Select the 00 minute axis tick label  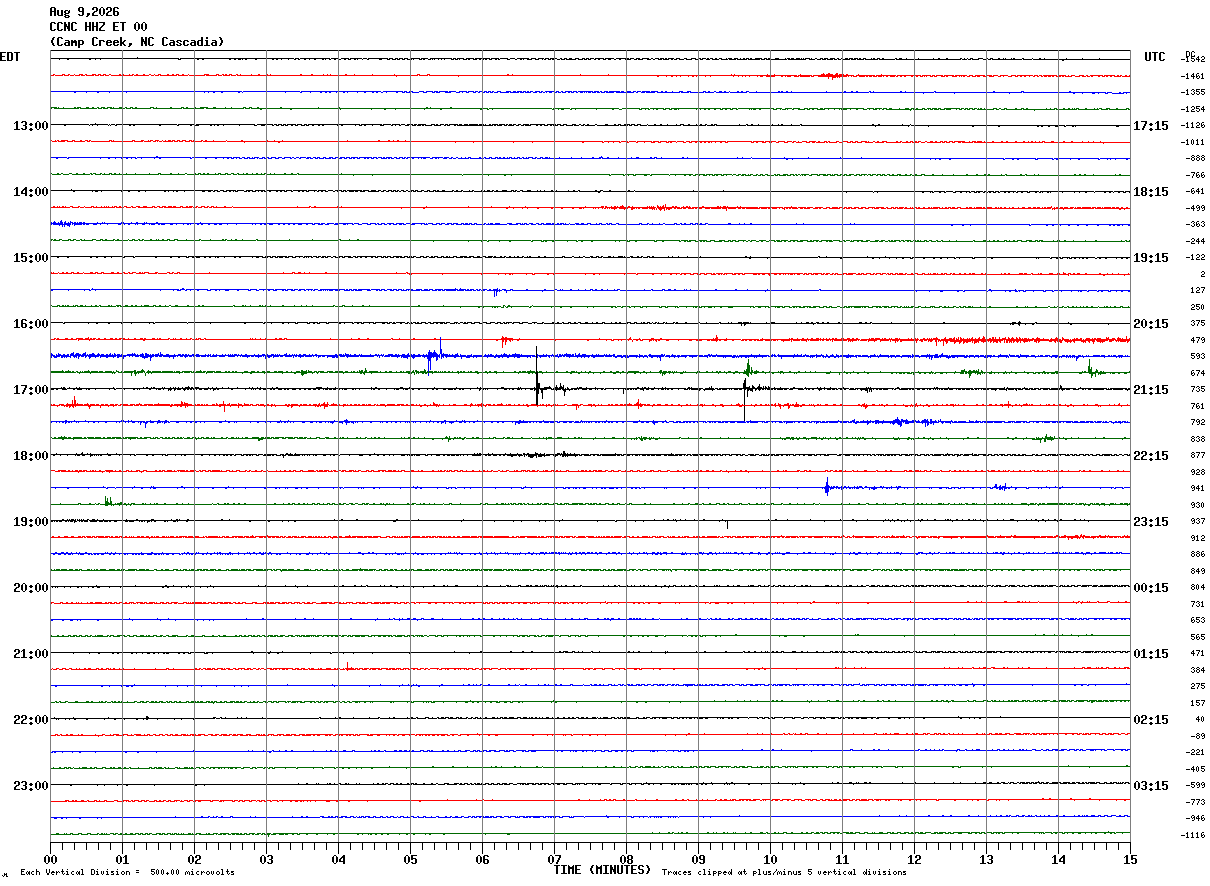point(50,859)
